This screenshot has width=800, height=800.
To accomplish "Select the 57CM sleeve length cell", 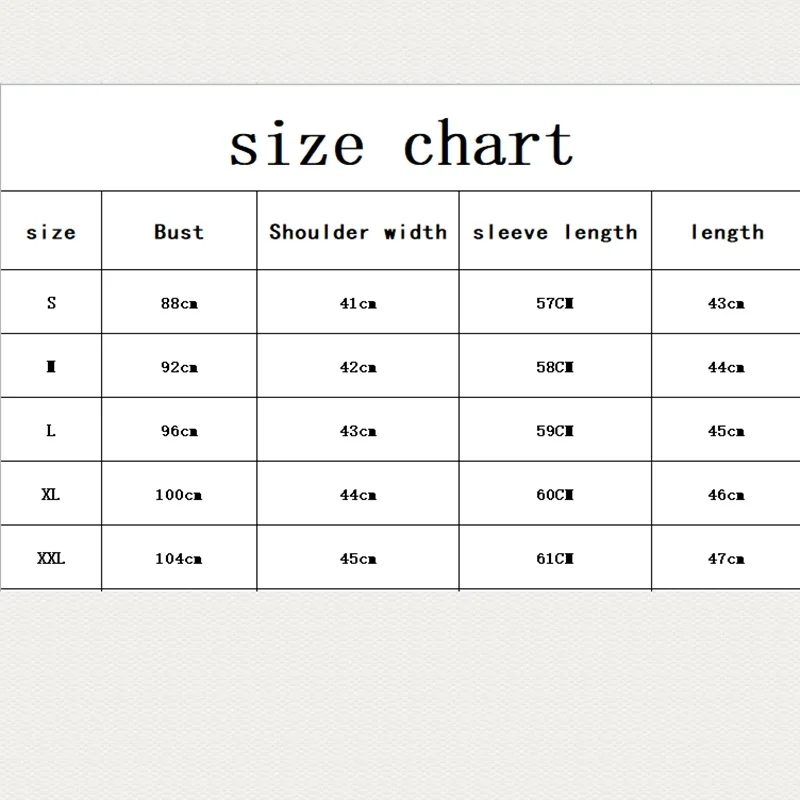I will 555,303.
